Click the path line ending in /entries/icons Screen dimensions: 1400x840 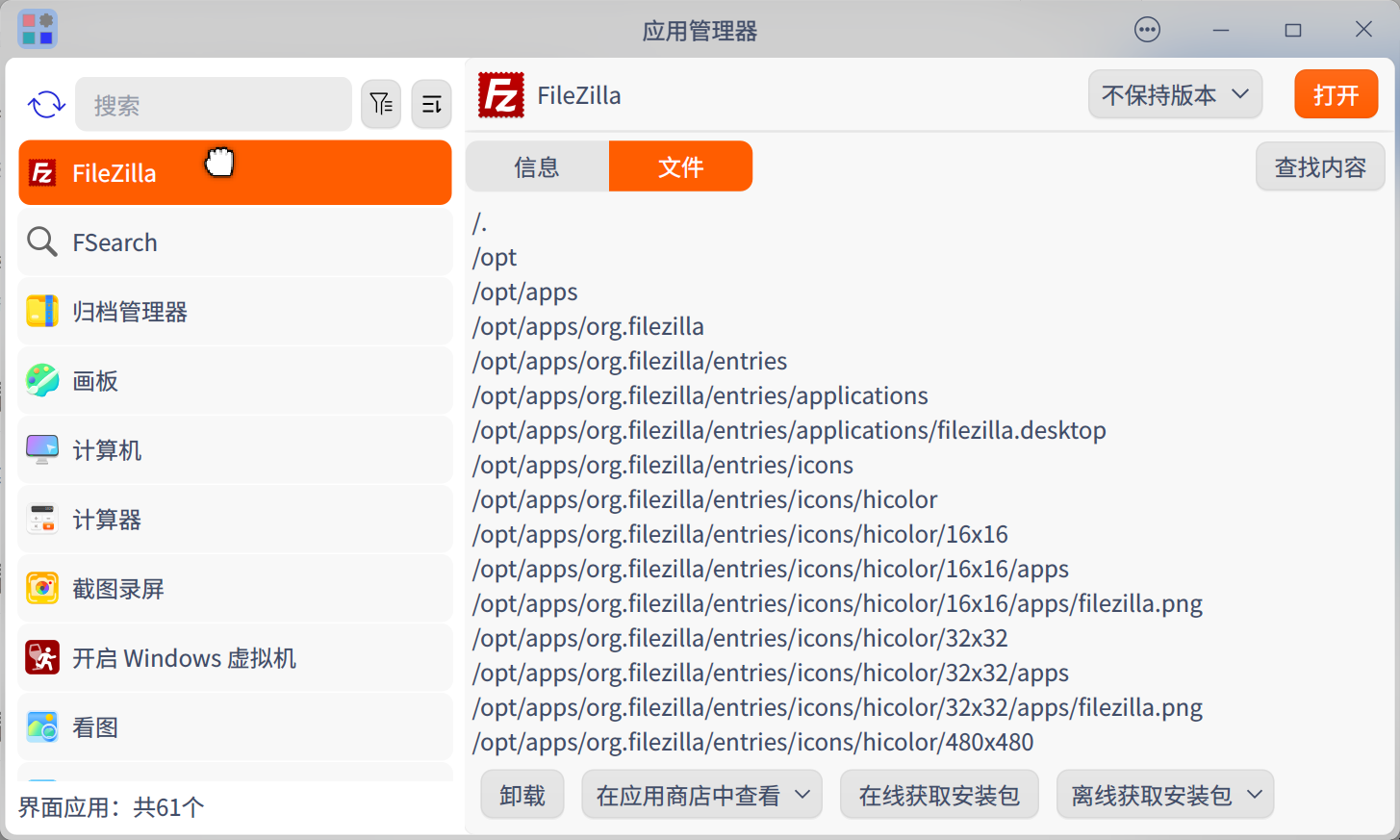click(663, 466)
